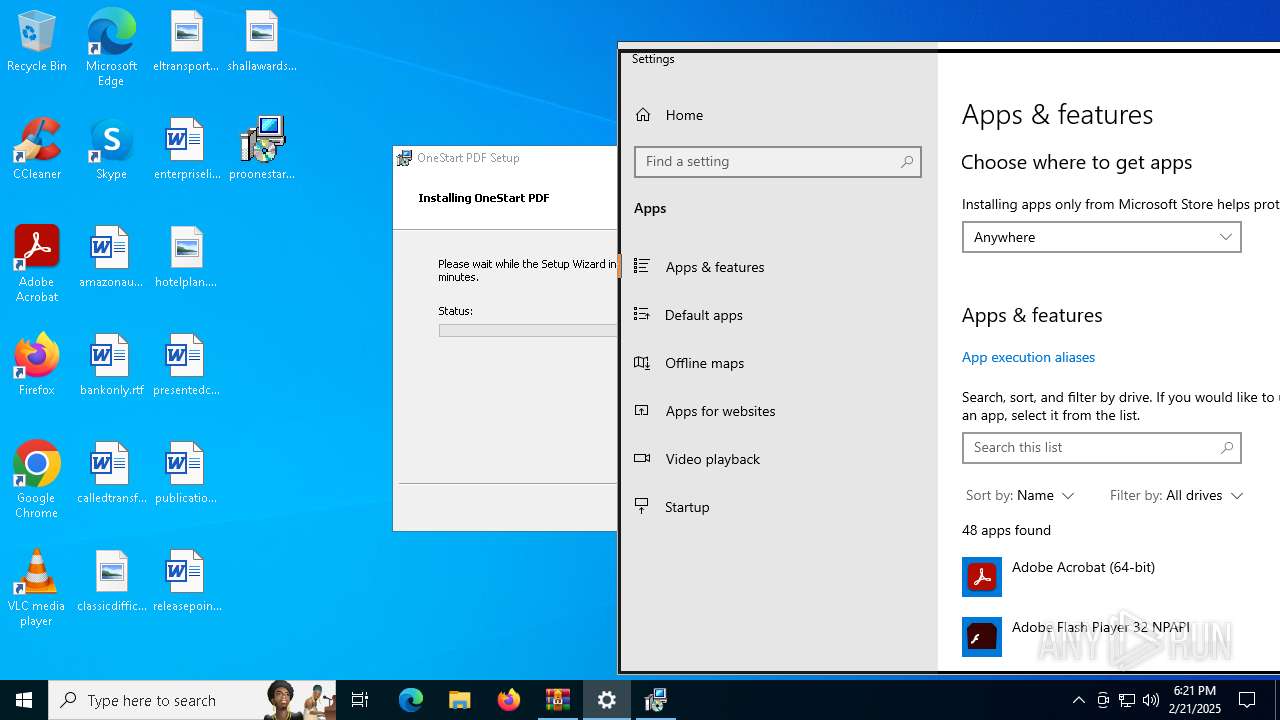
Task: Select Adobe Acrobat (64-bit) app entry
Action: (x=1120, y=576)
